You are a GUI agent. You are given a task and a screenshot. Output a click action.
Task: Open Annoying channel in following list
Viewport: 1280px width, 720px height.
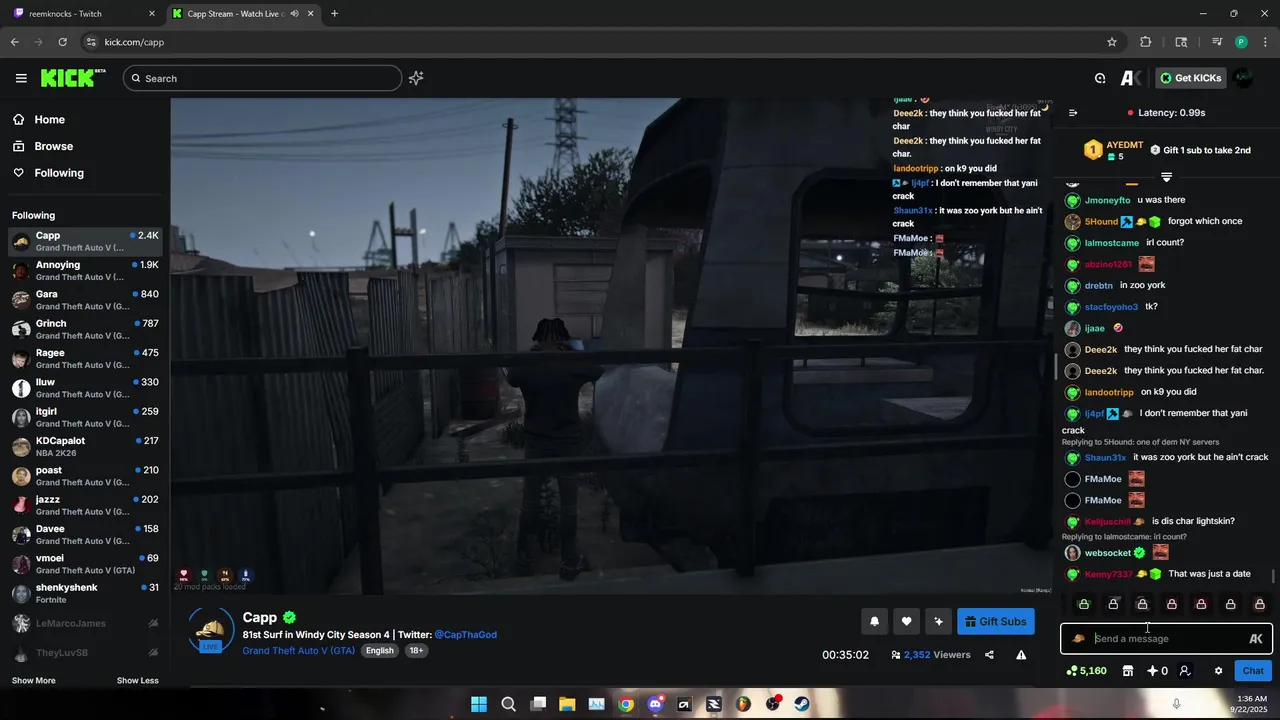(x=85, y=271)
